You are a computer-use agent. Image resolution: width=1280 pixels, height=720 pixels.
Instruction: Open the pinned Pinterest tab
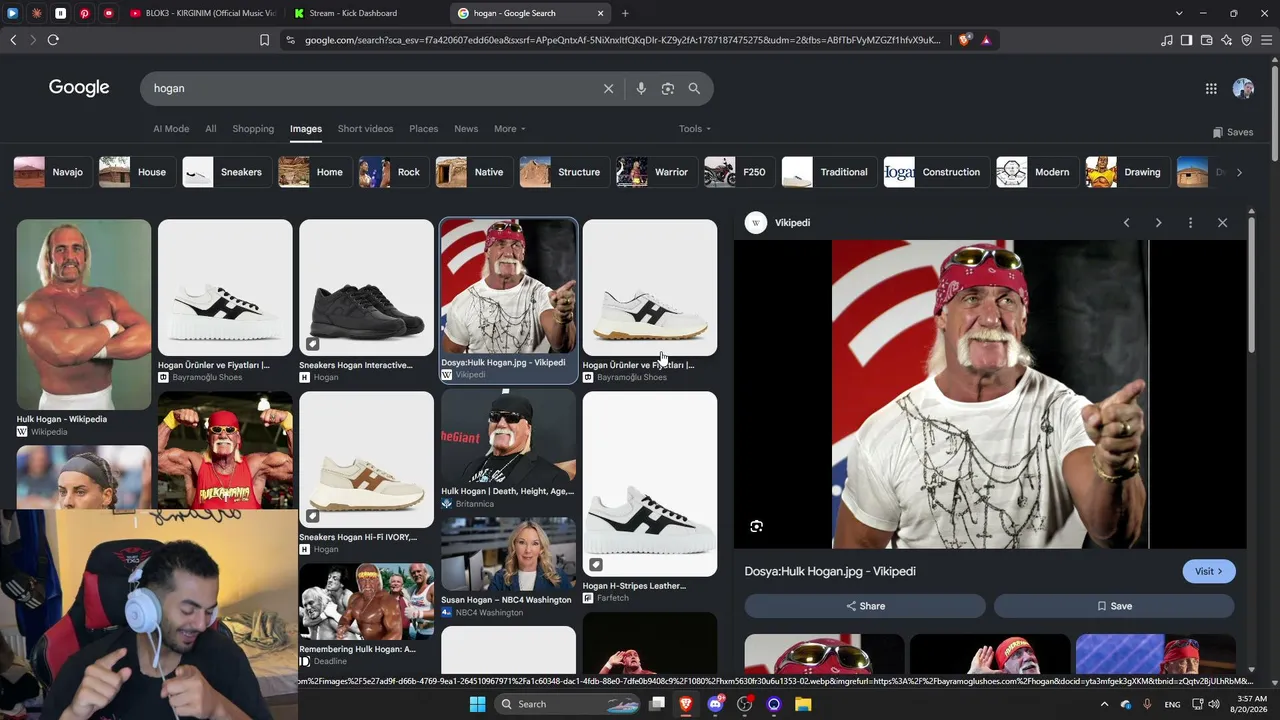pos(84,13)
